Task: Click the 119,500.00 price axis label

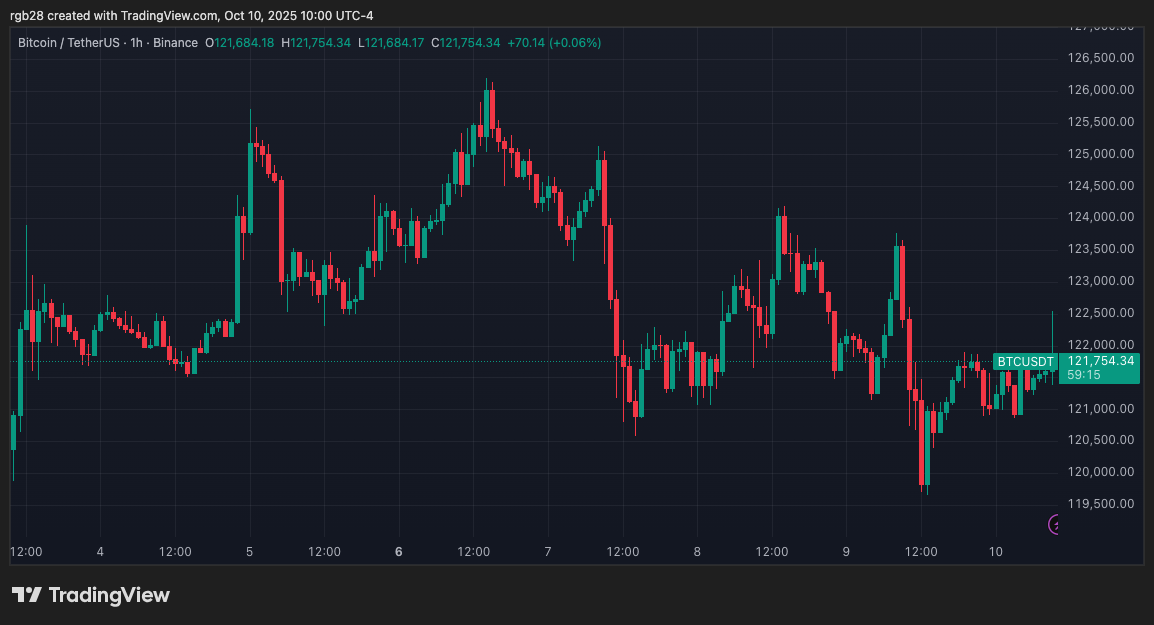Action: coord(1100,504)
